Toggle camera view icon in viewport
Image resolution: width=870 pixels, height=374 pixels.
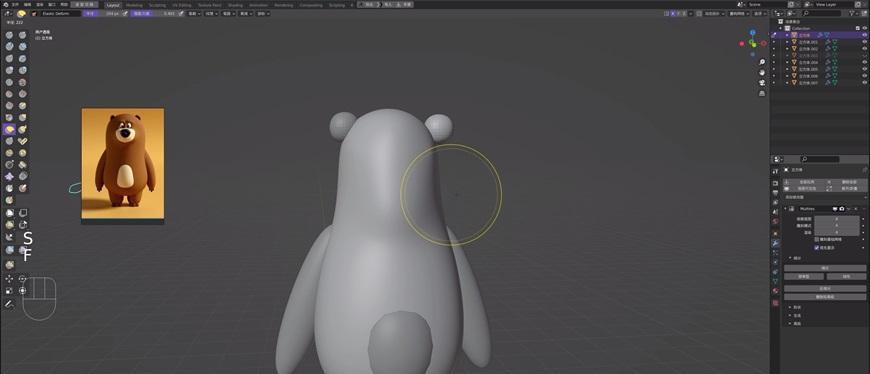[762, 83]
